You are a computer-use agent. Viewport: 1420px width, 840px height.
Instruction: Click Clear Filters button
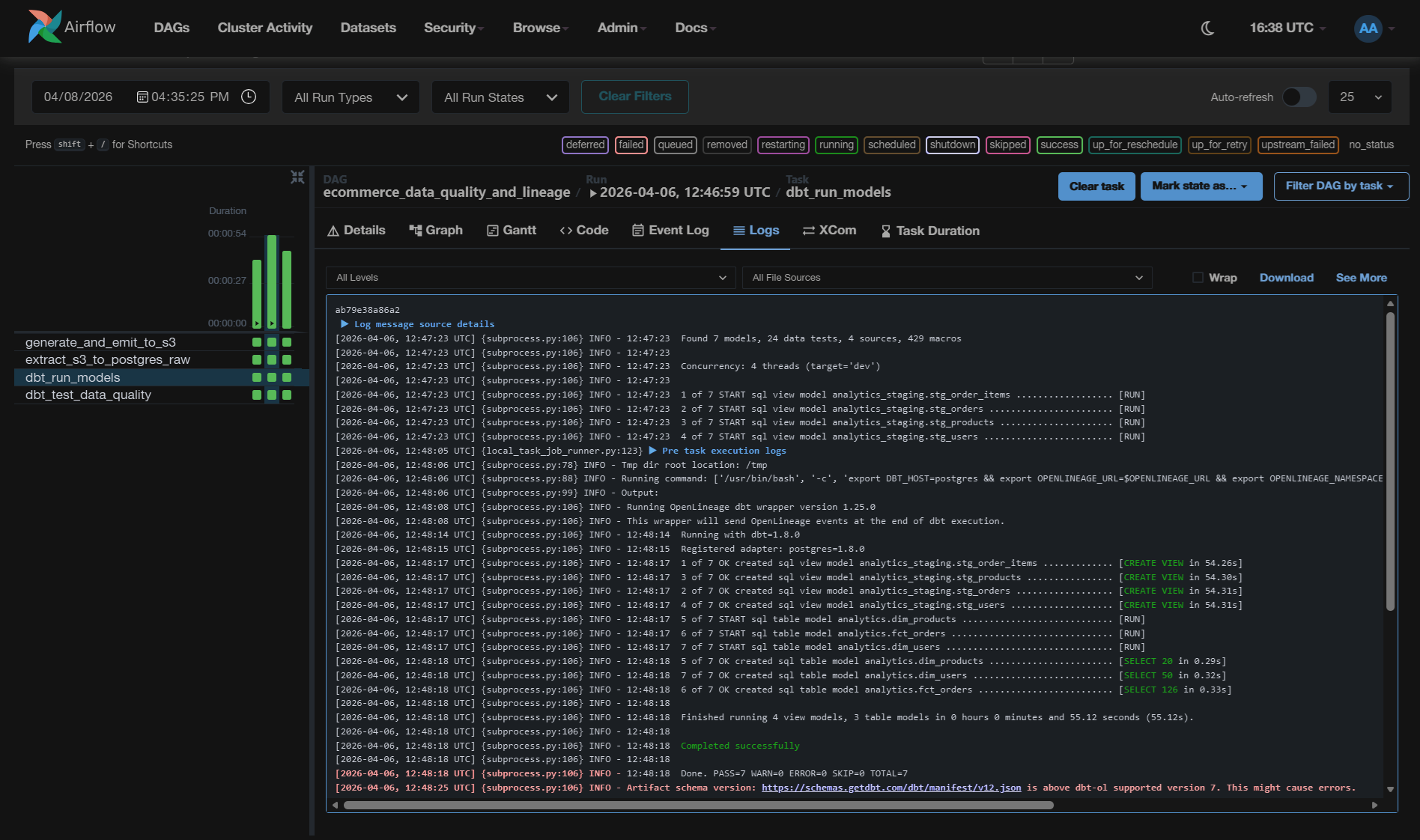coord(635,97)
